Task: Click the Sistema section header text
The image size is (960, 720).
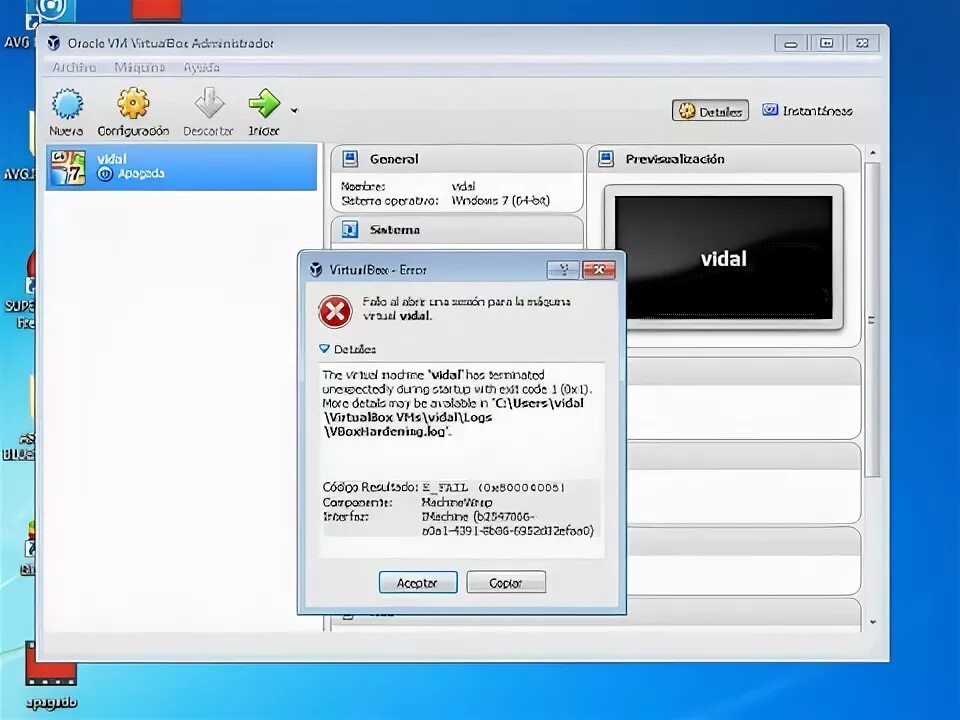Action: [x=395, y=230]
